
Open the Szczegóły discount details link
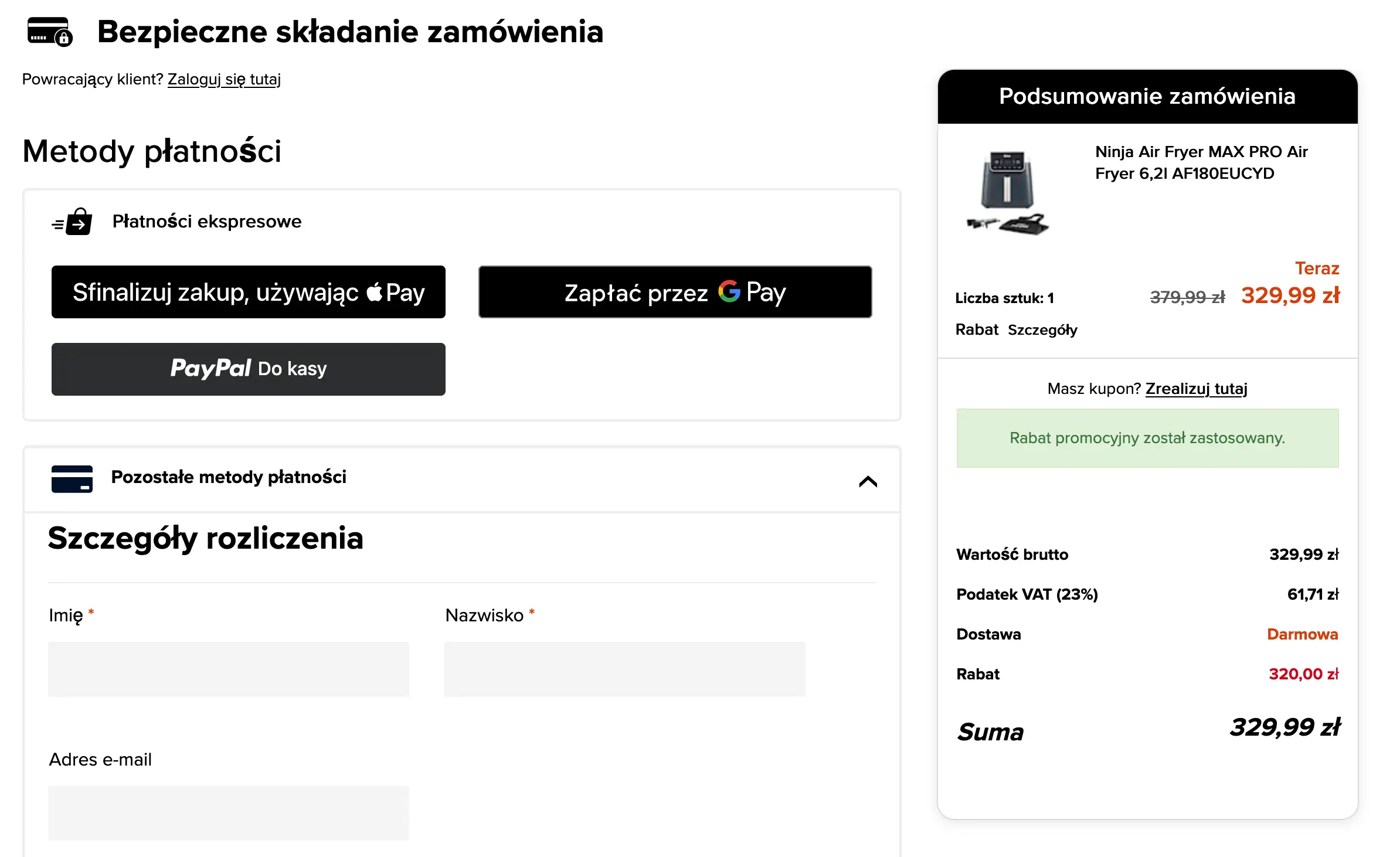click(x=1042, y=330)
